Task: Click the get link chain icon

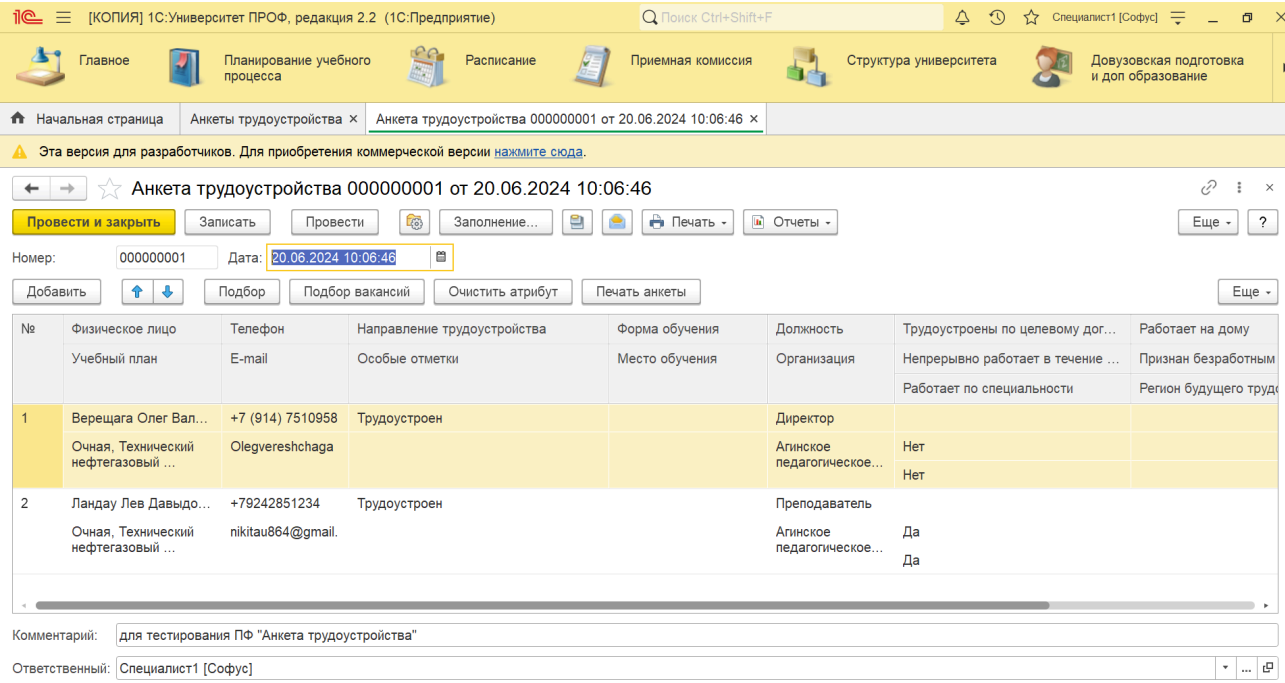Action: click(1209, 188)
